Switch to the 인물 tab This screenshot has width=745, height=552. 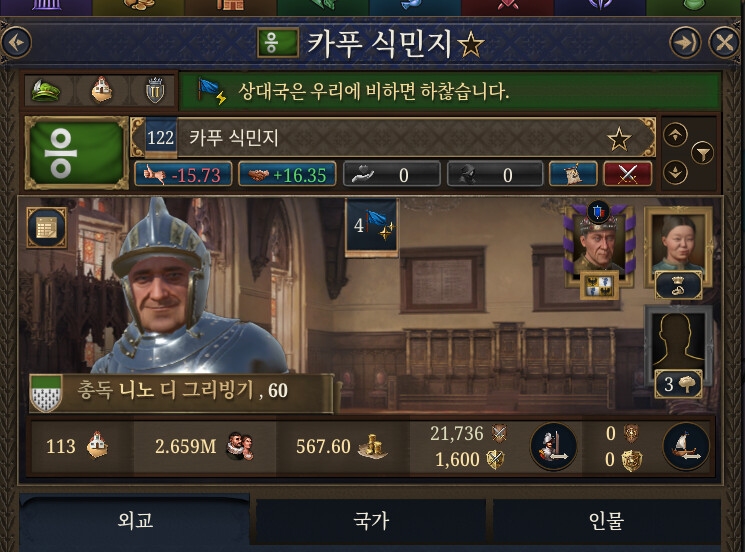pyautogui.click(x=607, y=521)
